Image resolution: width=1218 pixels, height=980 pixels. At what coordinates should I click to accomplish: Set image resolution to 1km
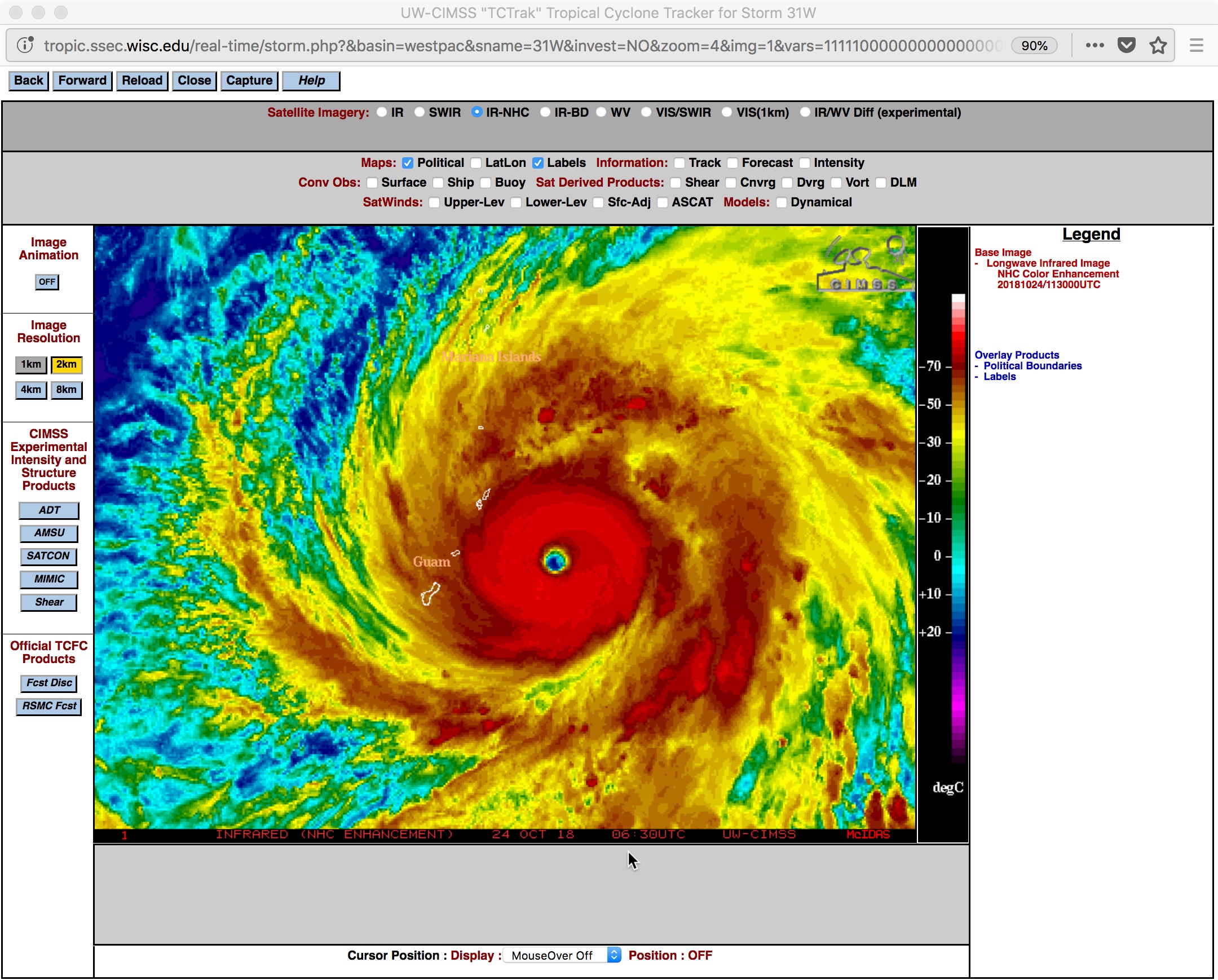click(30, 364)
